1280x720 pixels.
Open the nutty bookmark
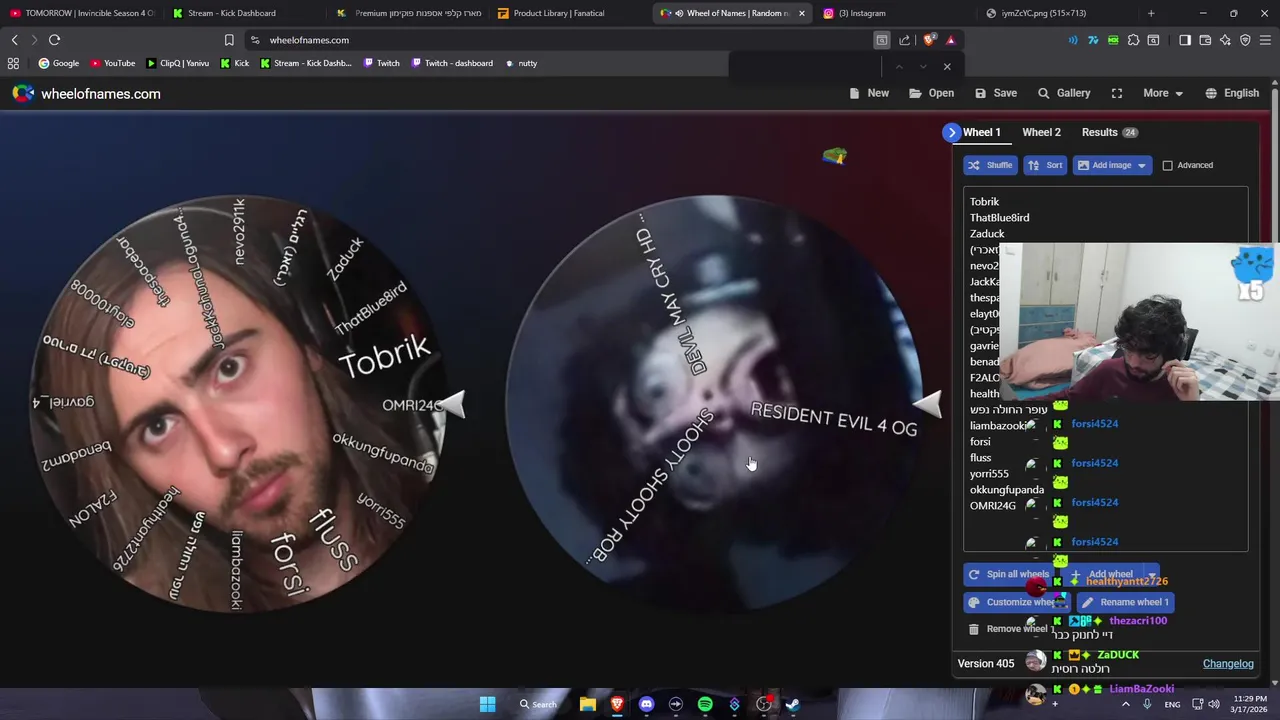(521, 63)
